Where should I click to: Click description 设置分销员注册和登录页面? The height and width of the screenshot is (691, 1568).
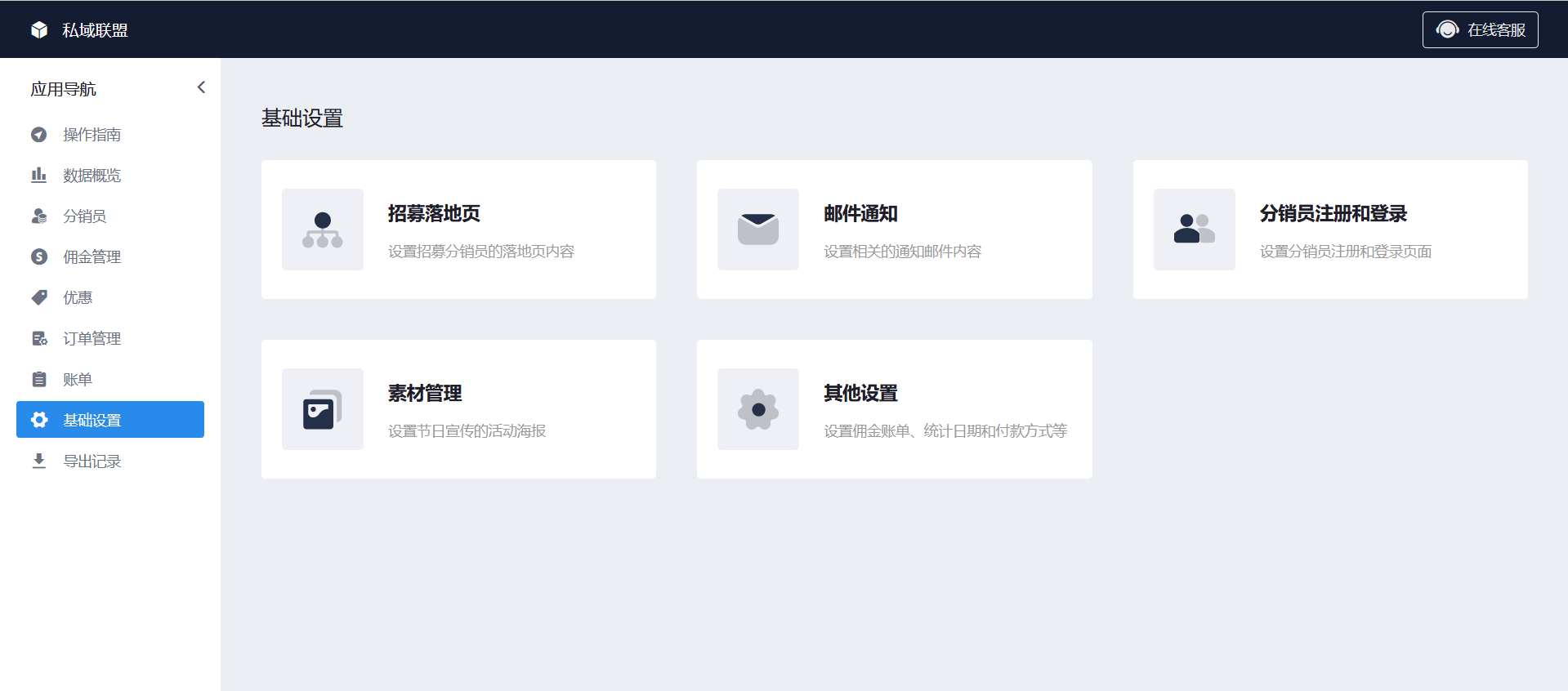[x=1346, y=252]
